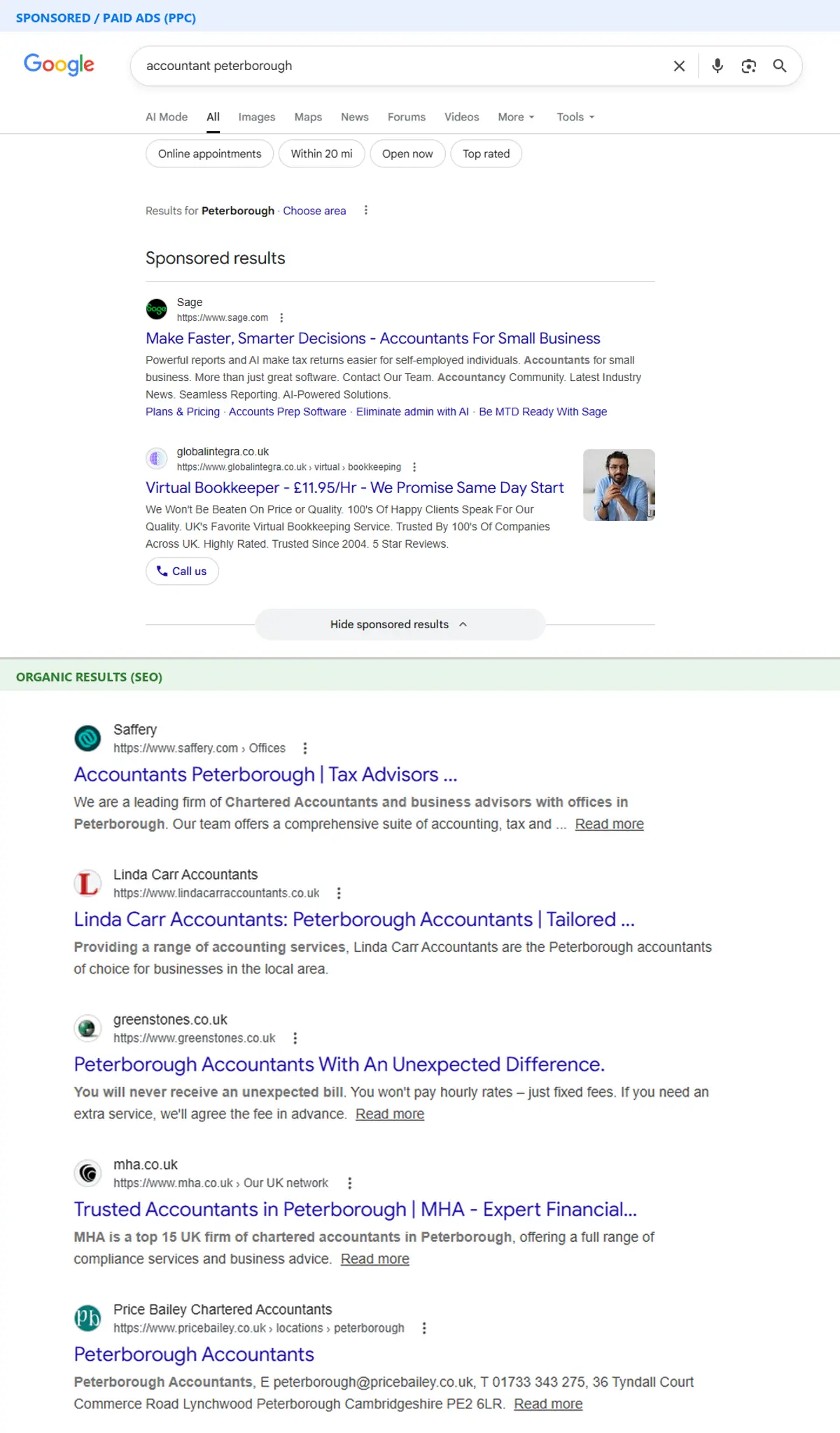Open three-dot menu beside globalintegra URL
The height and width of the screenshot is (1433, 840).
tap(414, 466)
